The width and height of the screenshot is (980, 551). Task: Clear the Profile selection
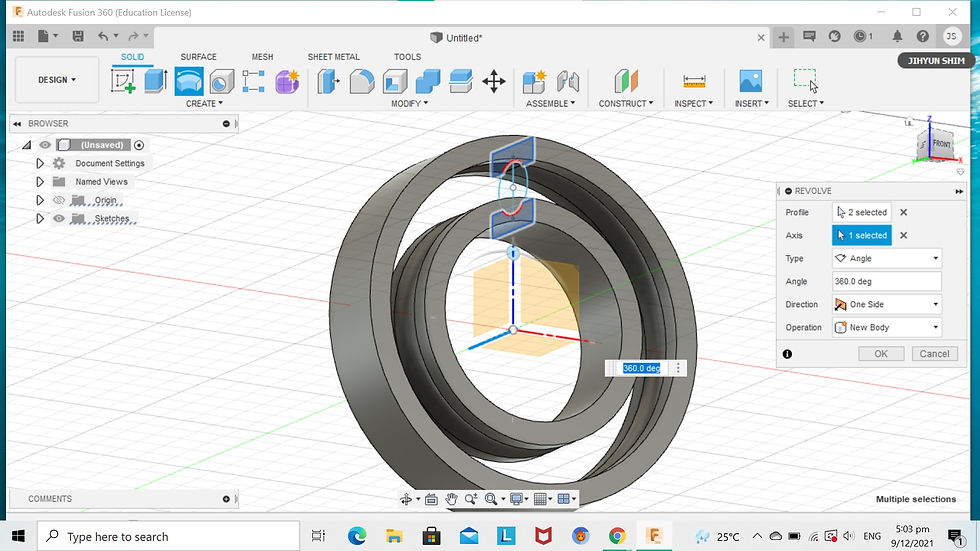903,212
